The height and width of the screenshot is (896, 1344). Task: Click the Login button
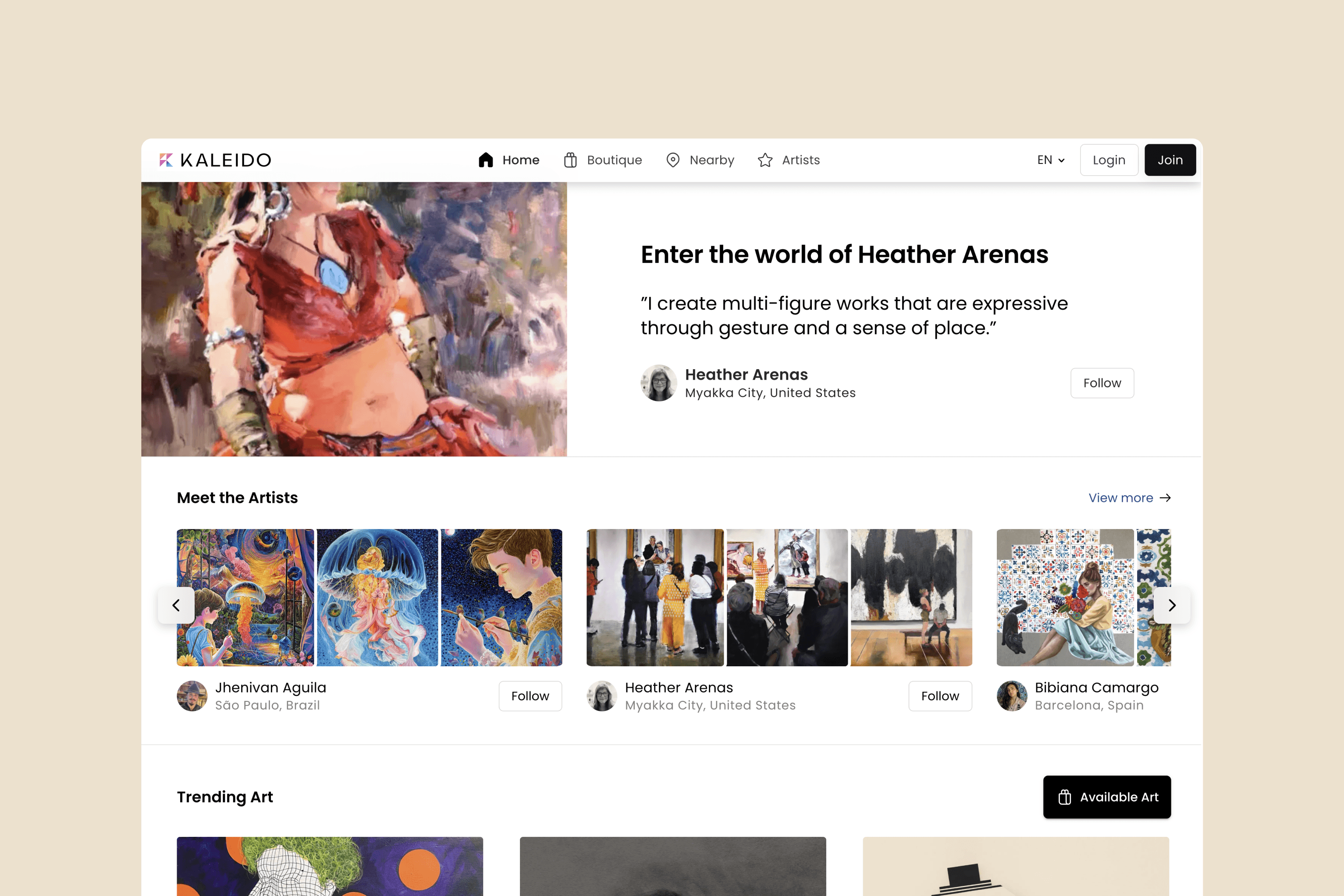point(1109,160)
